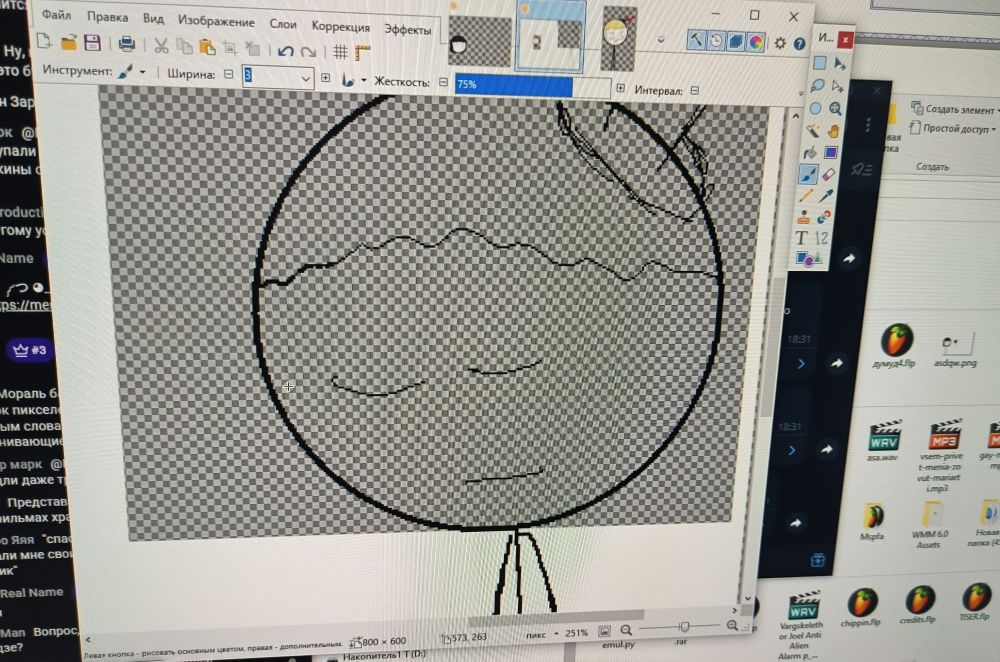Click the New file icon in Paint.NET
1000x662 pixels.
click(43, 42)
